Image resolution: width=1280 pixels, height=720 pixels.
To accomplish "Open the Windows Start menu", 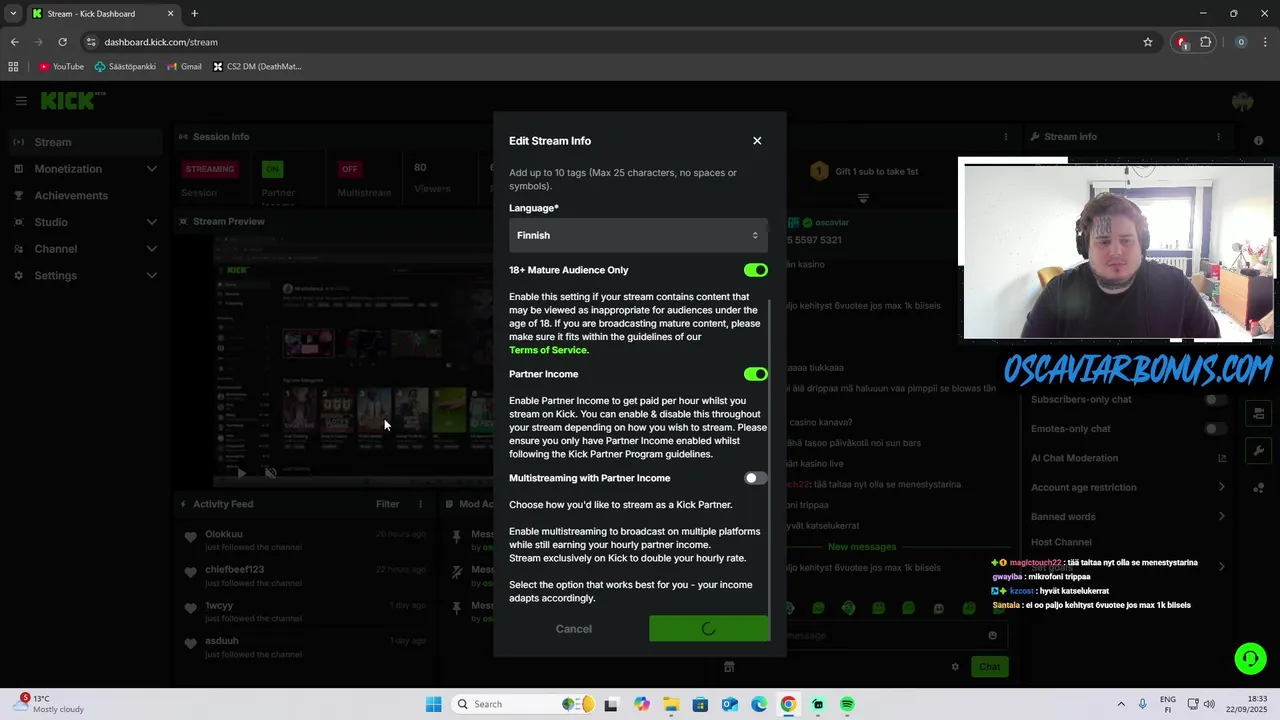I will (433, 704).
